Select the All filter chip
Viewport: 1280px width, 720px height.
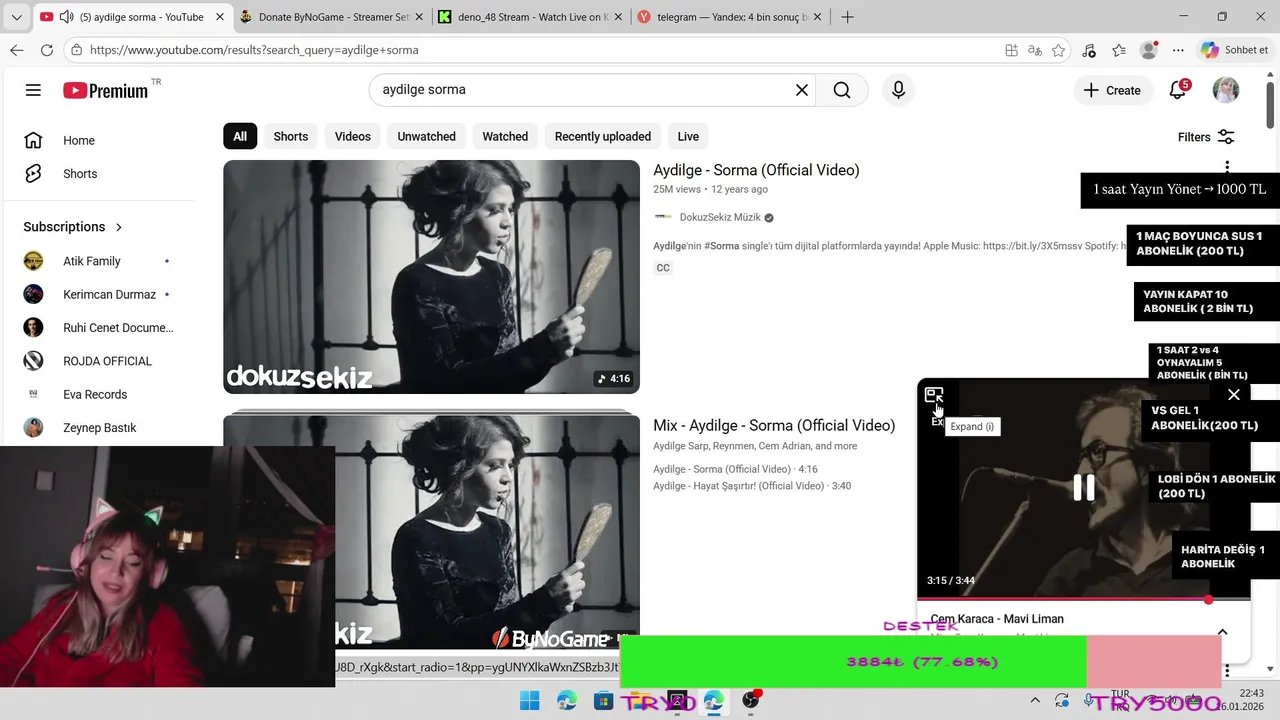[240, 137]
